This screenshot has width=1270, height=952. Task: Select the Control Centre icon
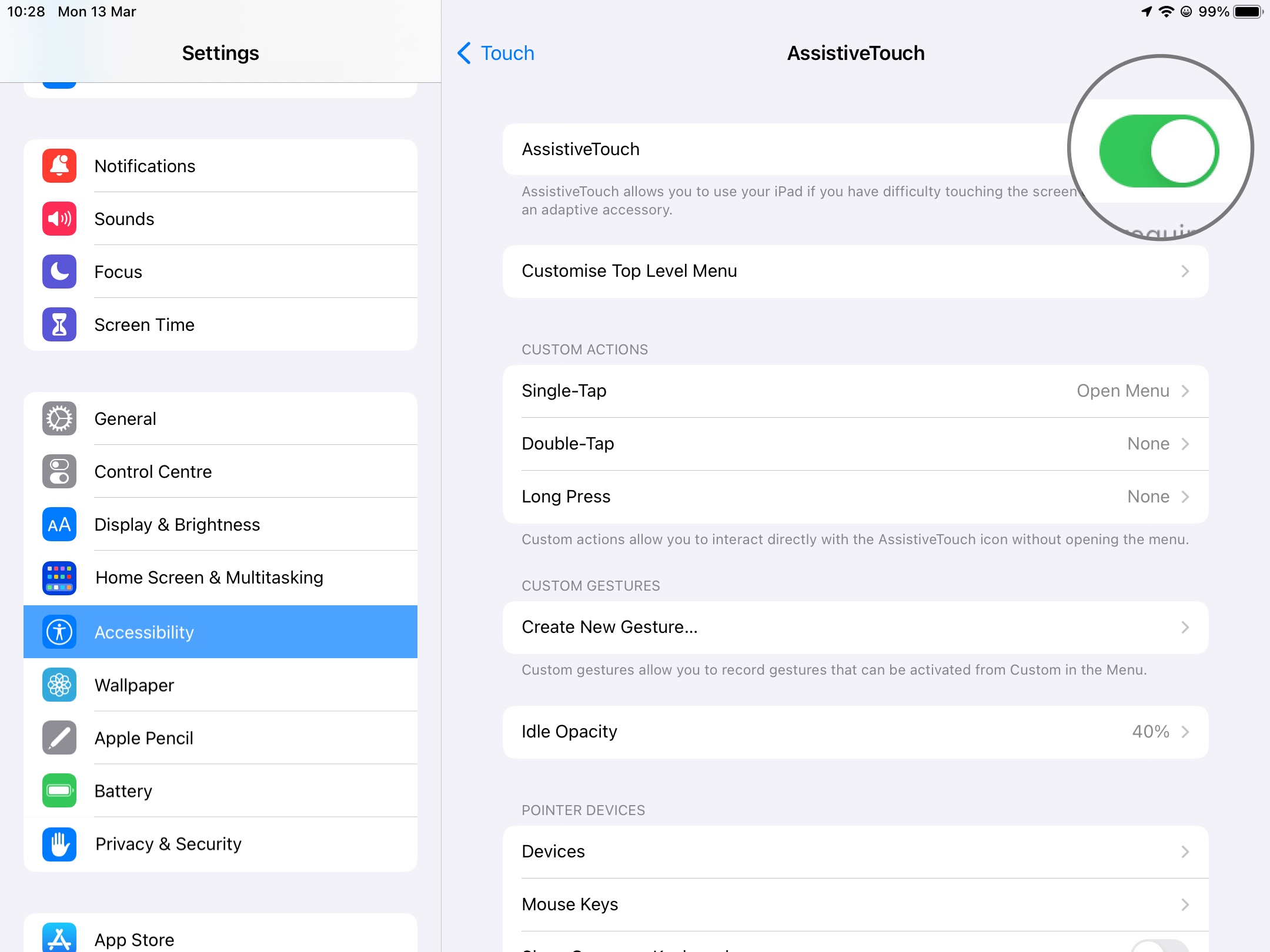tap(59, 471)
